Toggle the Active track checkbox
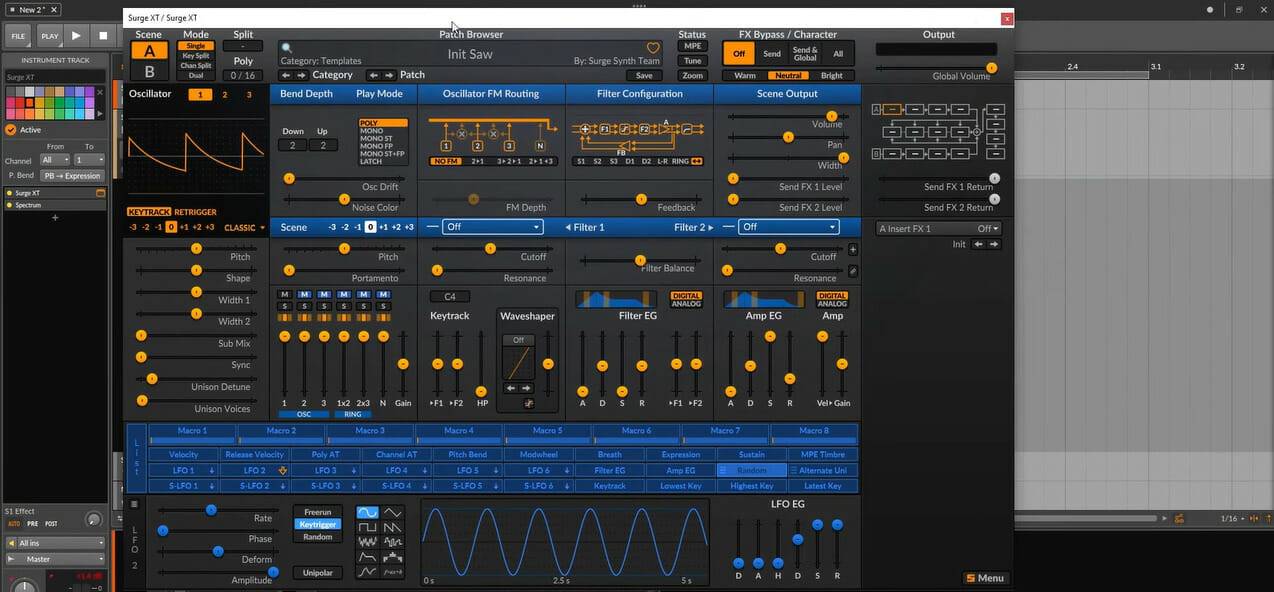 pos(11,130)
